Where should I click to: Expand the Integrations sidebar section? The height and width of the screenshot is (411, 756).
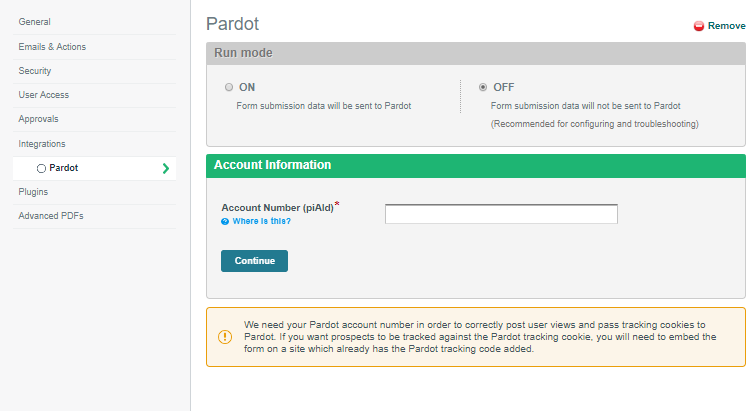tap(42, 144)
